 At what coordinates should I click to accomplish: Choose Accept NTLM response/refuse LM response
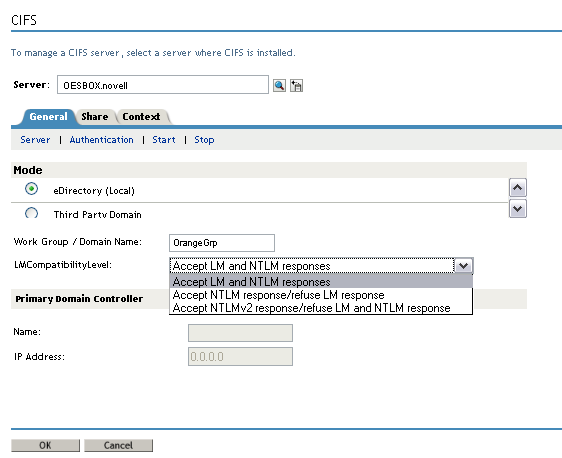[x=321, y=295]
